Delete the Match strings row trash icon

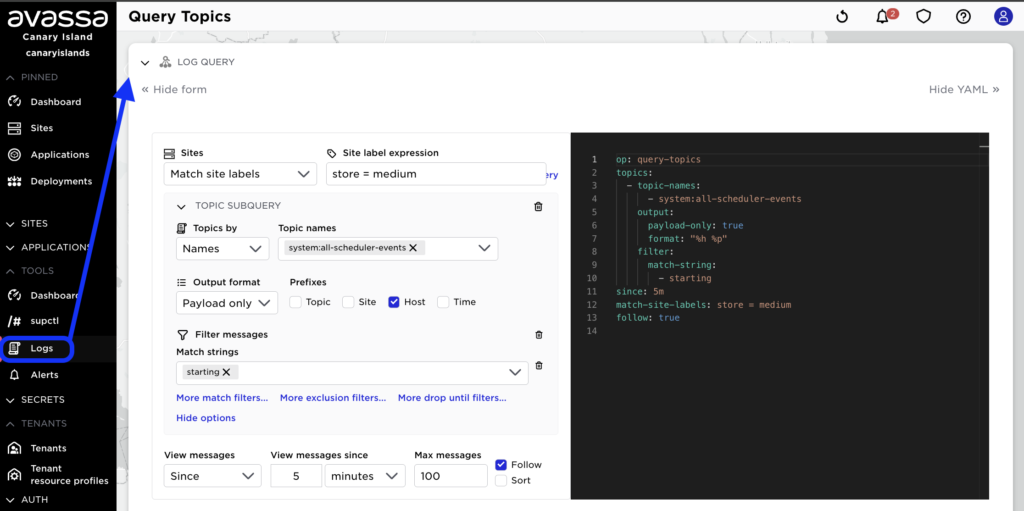pyautogui.click(x=539, y=366)
